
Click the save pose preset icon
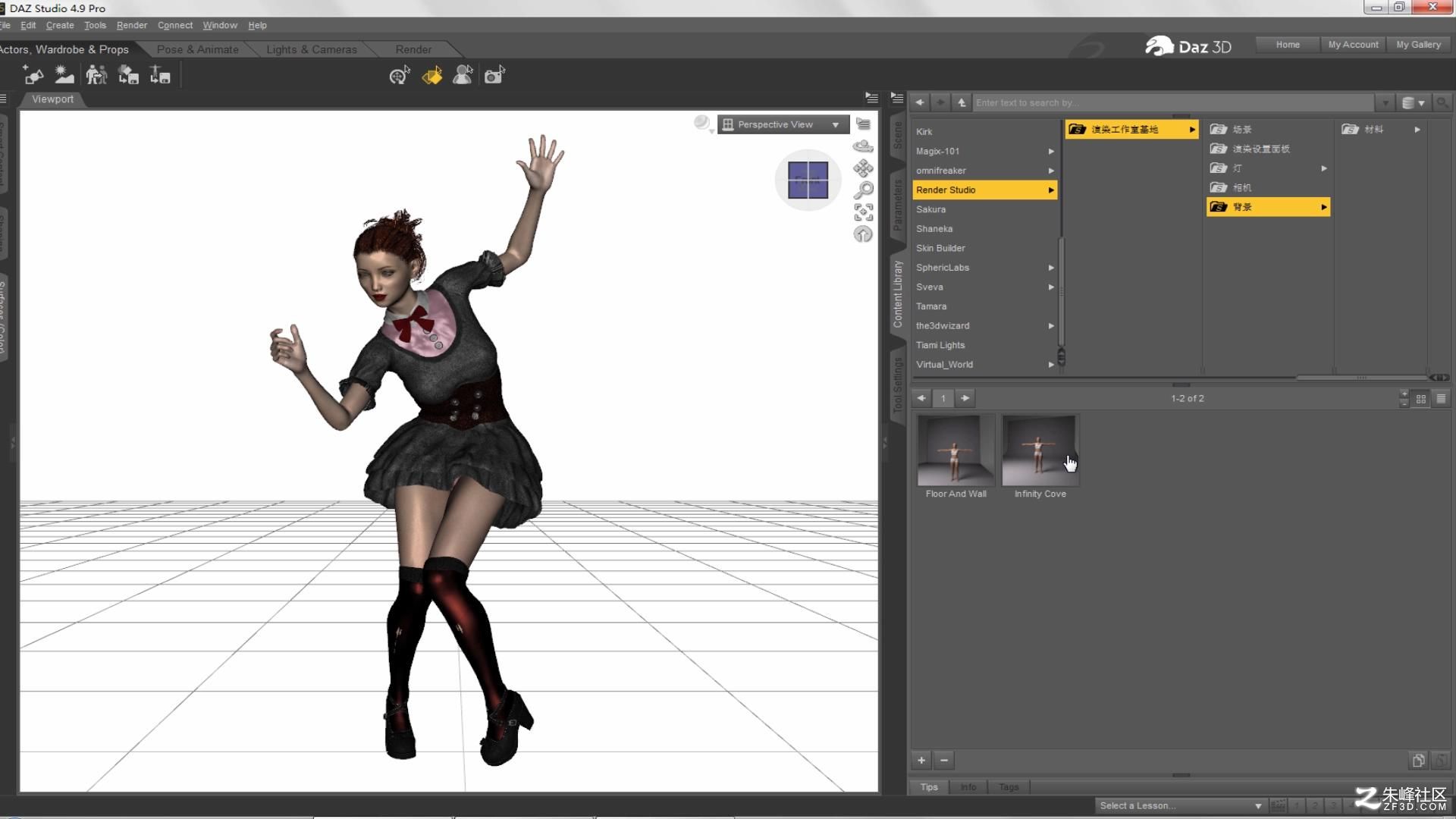coord(160,75)
